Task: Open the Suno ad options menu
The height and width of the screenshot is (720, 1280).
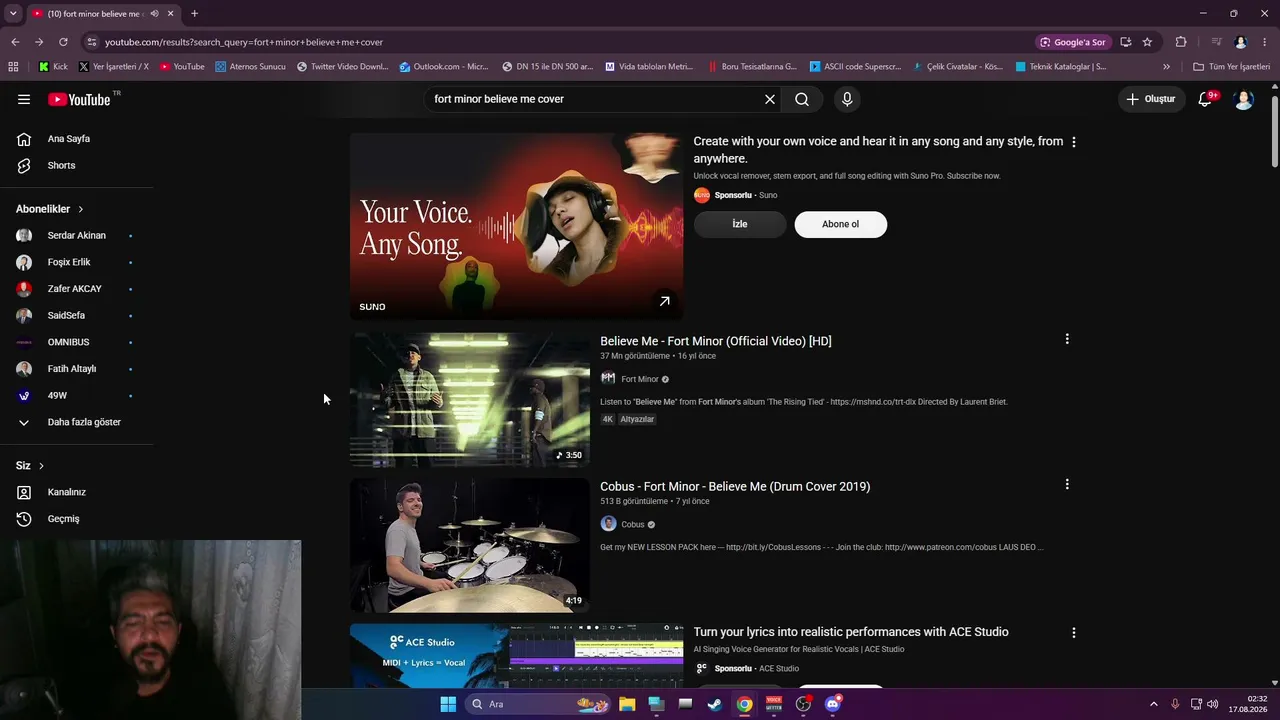Action: (x=1074, y=142)
